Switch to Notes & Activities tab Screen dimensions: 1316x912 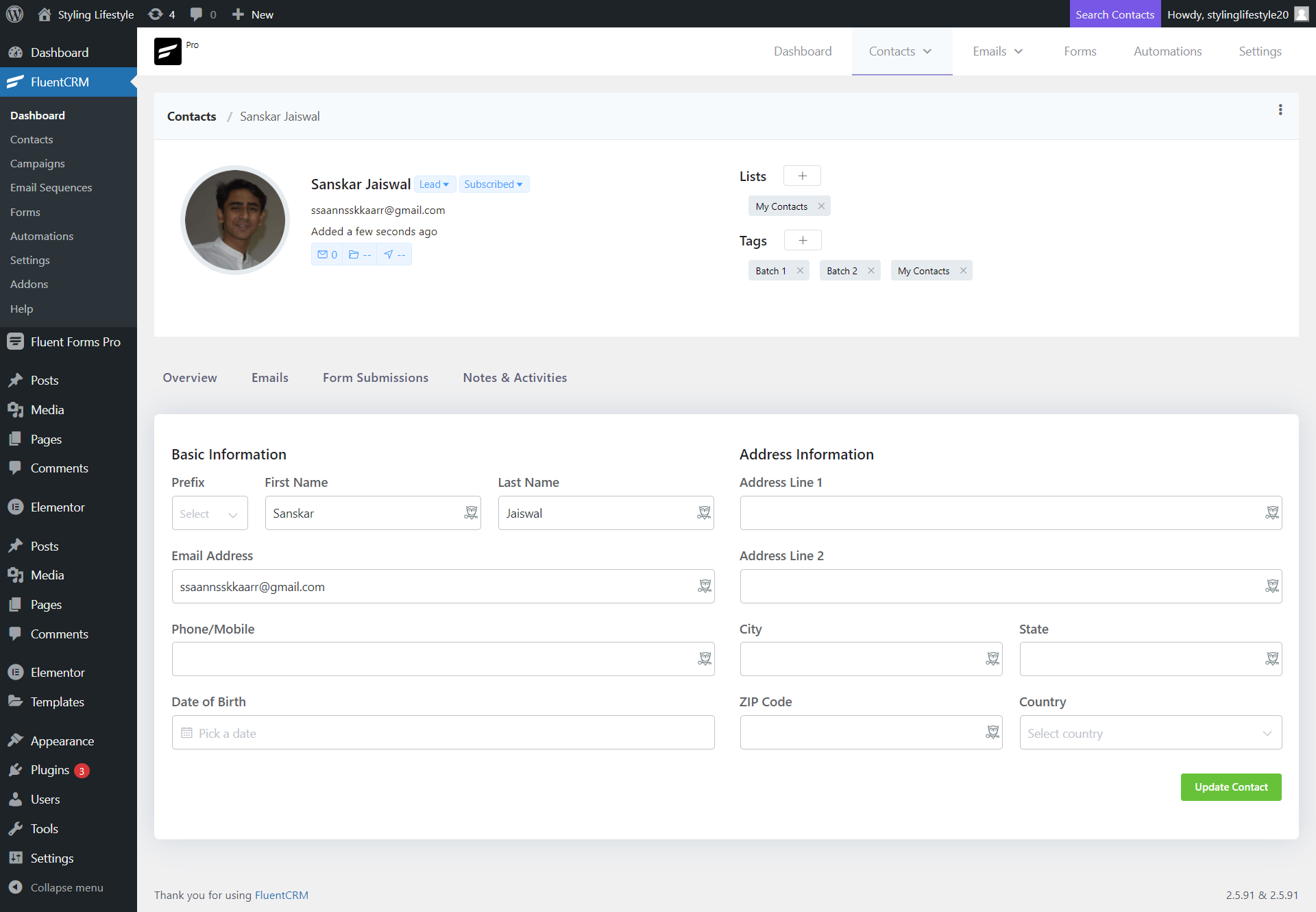point(515,378)
